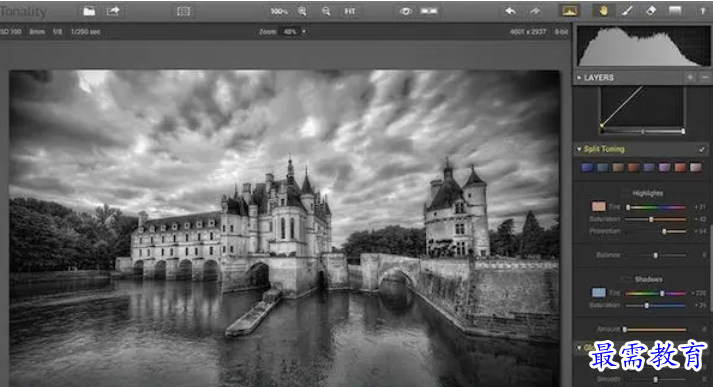Click the 8-bit depth label

coord(561,32)
